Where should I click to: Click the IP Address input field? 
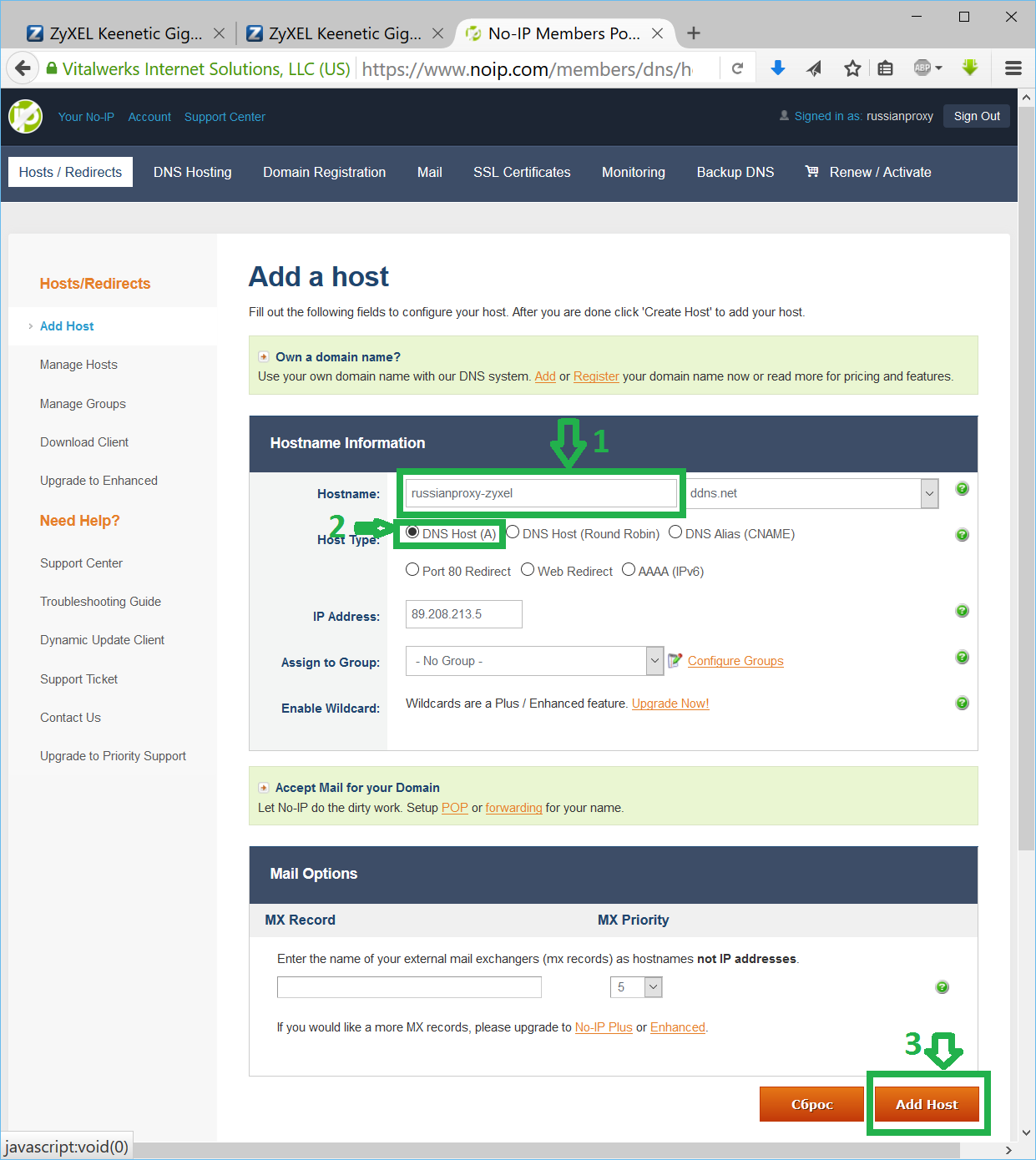[x=463, y=614]
